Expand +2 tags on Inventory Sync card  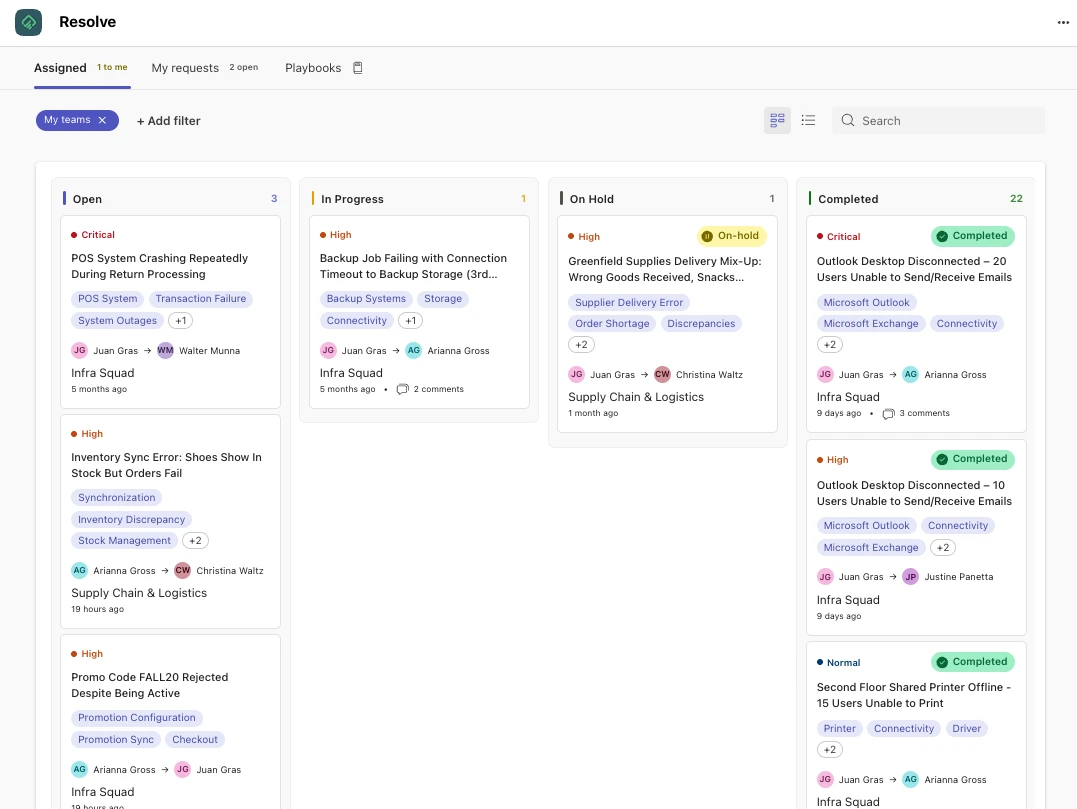(195, 540)
